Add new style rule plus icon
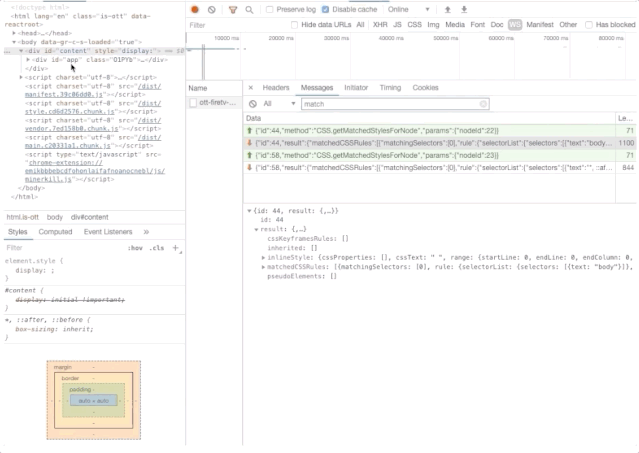 176,248
